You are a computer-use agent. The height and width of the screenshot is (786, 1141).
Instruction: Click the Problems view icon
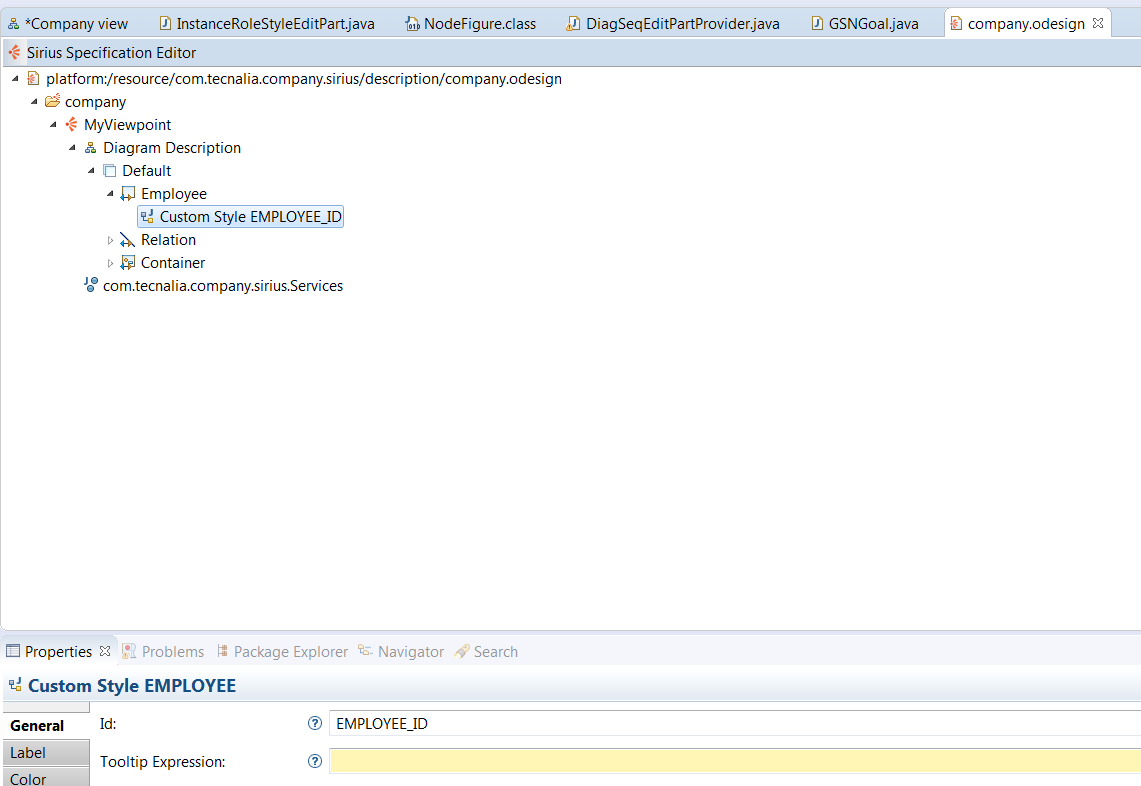[x=129, y=651]
